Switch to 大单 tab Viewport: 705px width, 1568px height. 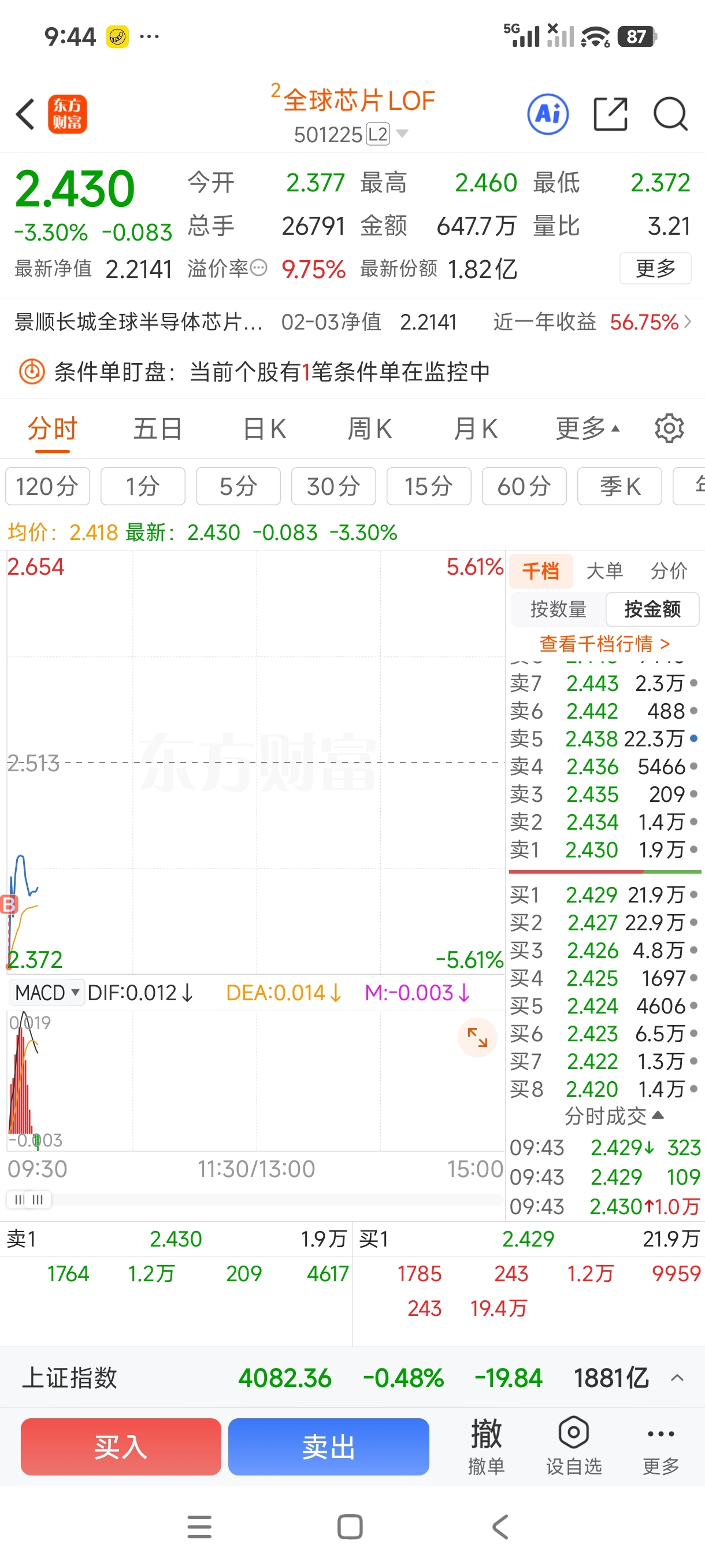tap(604, 571)
